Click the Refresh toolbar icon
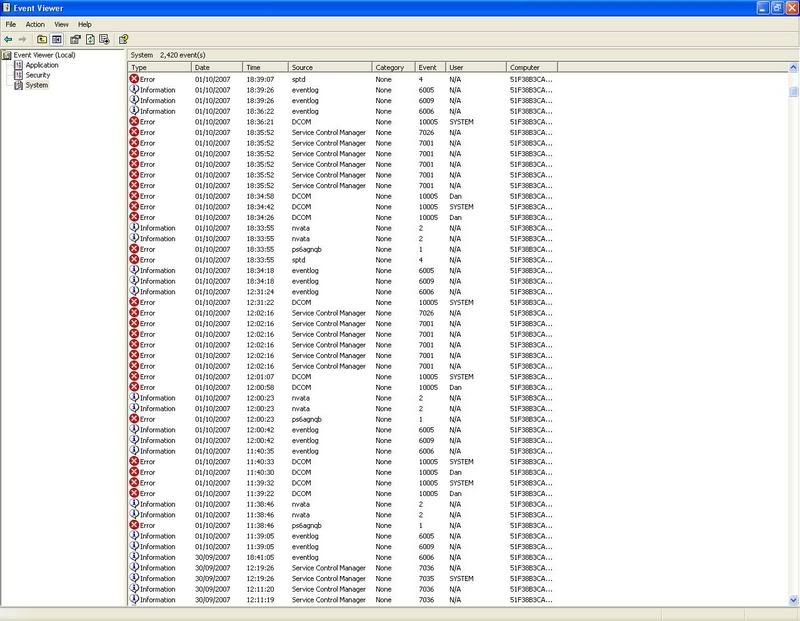 click(x=90, y=39)
